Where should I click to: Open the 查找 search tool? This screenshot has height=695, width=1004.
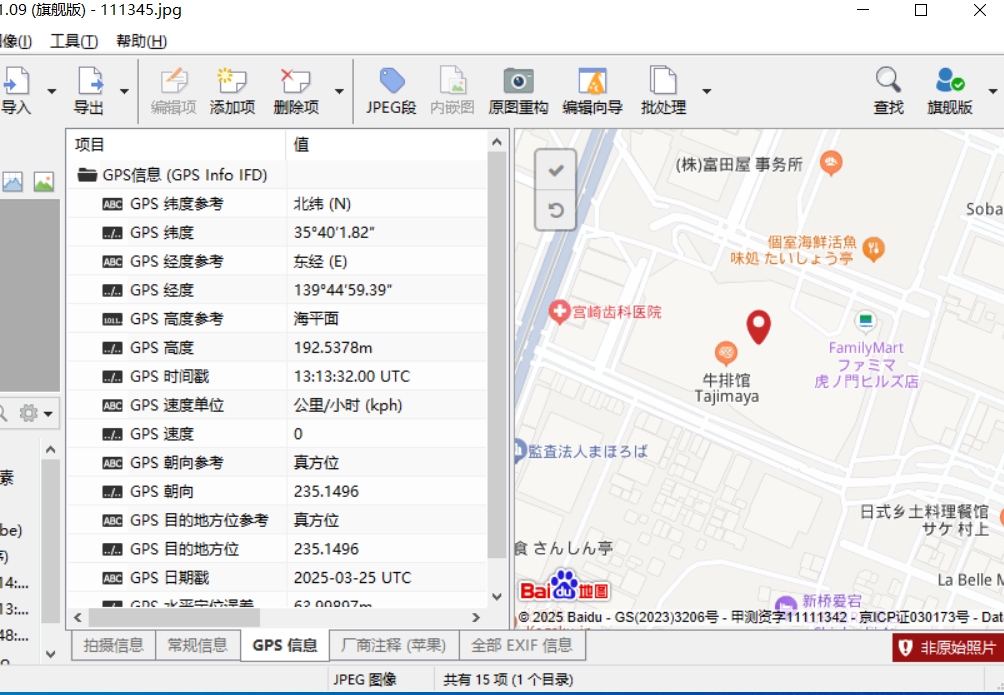click(888, 82)
